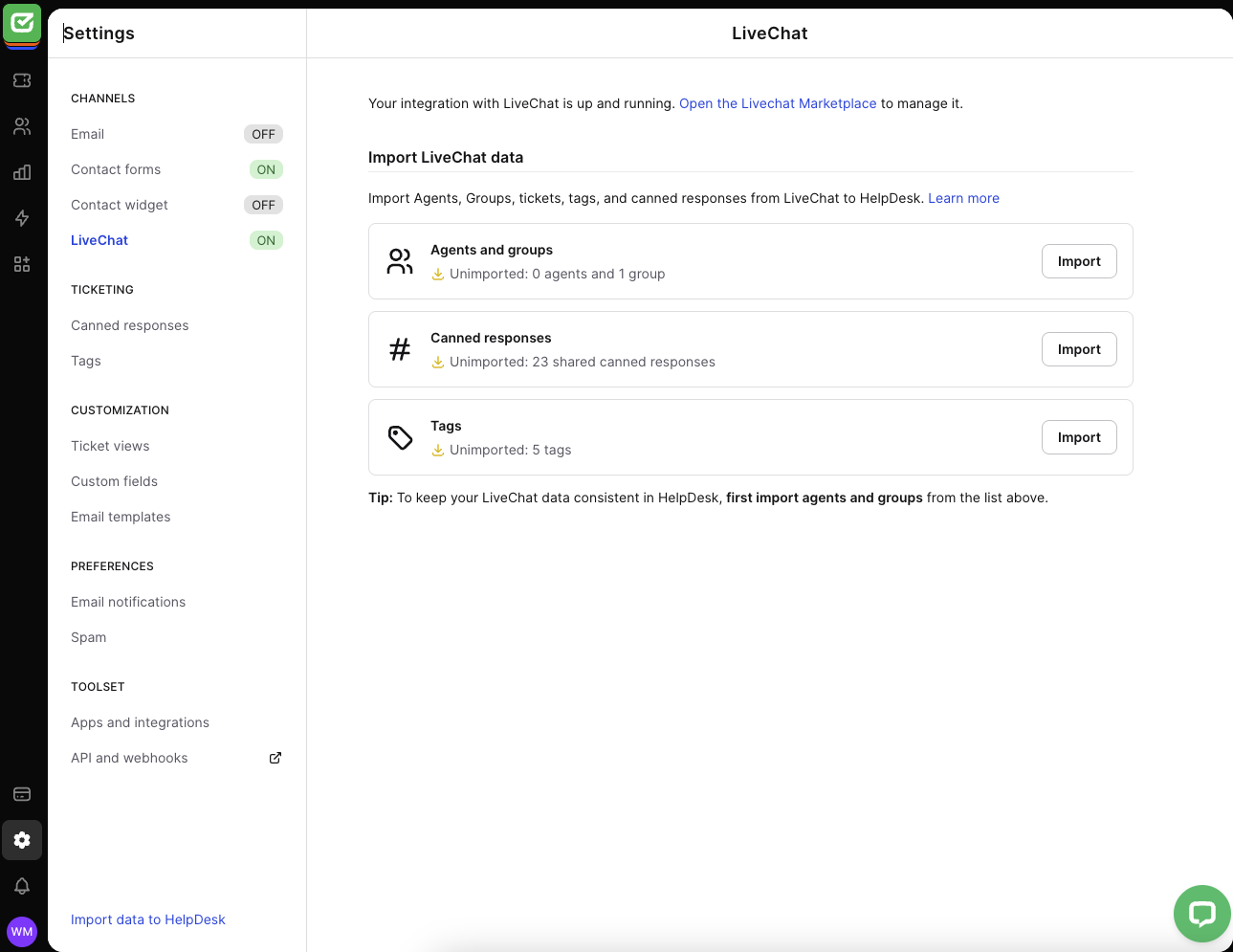This screenshot has width=1233, height=952.
Task: Click the CHANNELS section label
Action: 103,99
